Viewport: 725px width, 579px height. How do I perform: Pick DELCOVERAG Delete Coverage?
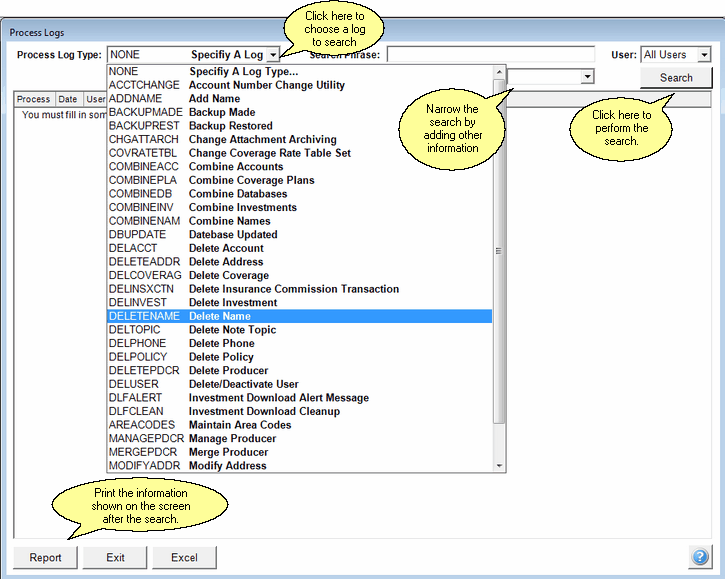300,276
